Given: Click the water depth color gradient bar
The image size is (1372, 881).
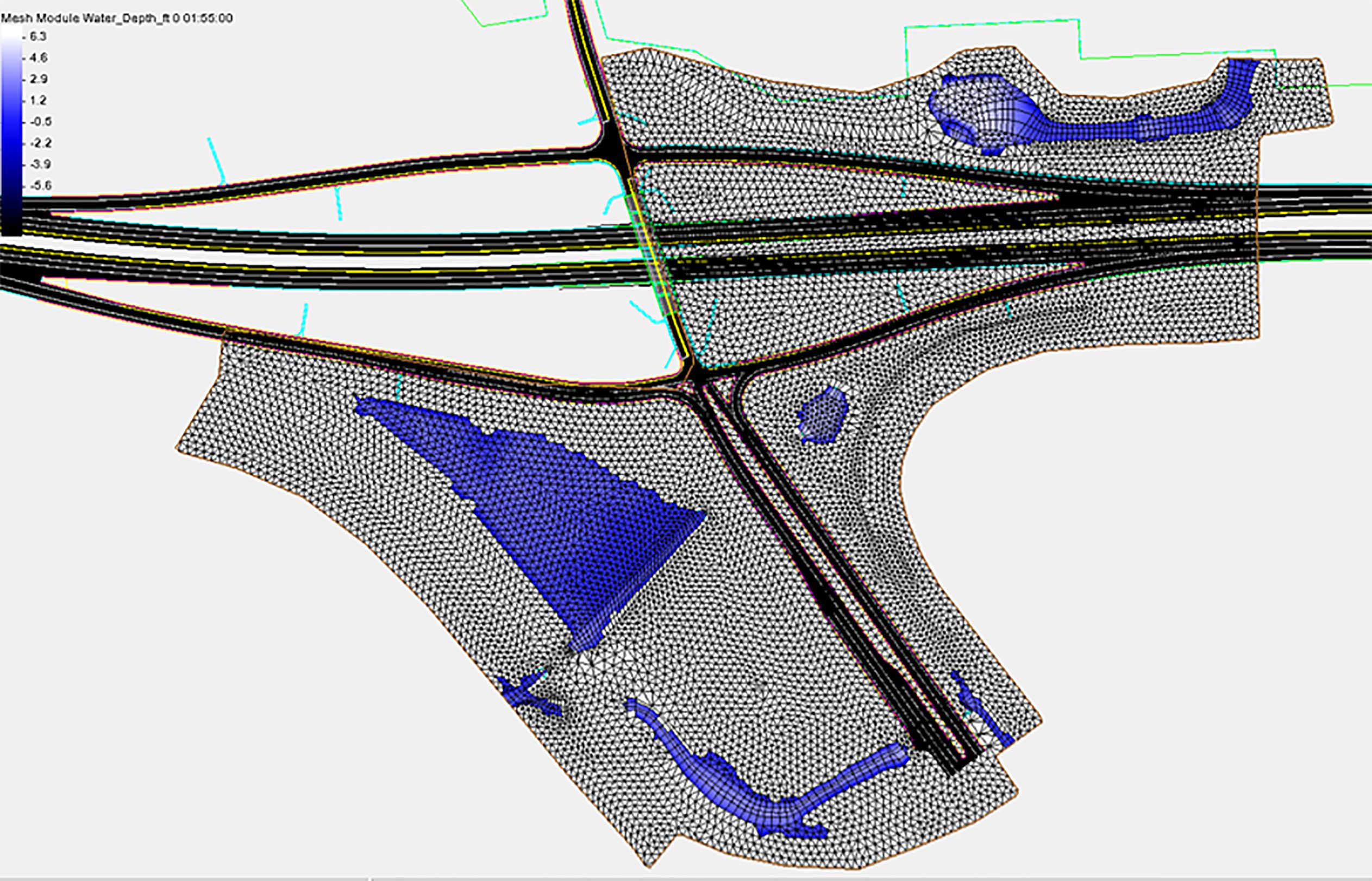Looking at the screenshot, I should (11, 131).
